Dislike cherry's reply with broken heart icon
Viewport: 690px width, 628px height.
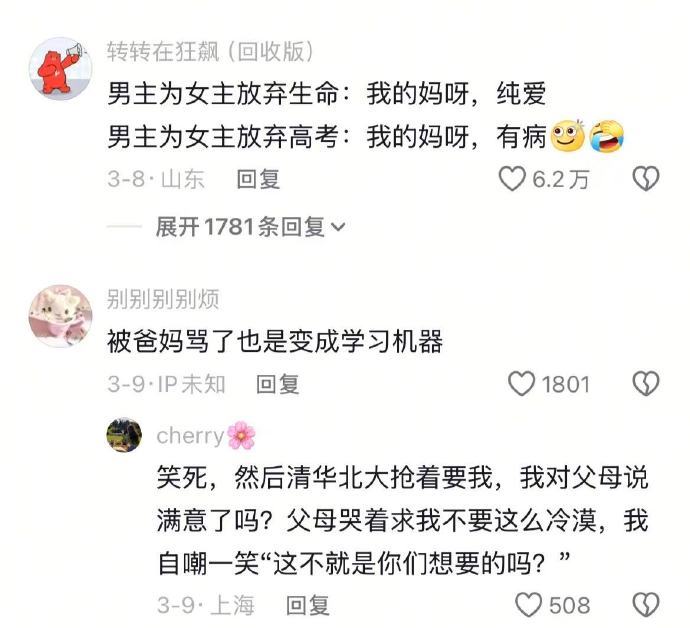[x=646, y=605]
